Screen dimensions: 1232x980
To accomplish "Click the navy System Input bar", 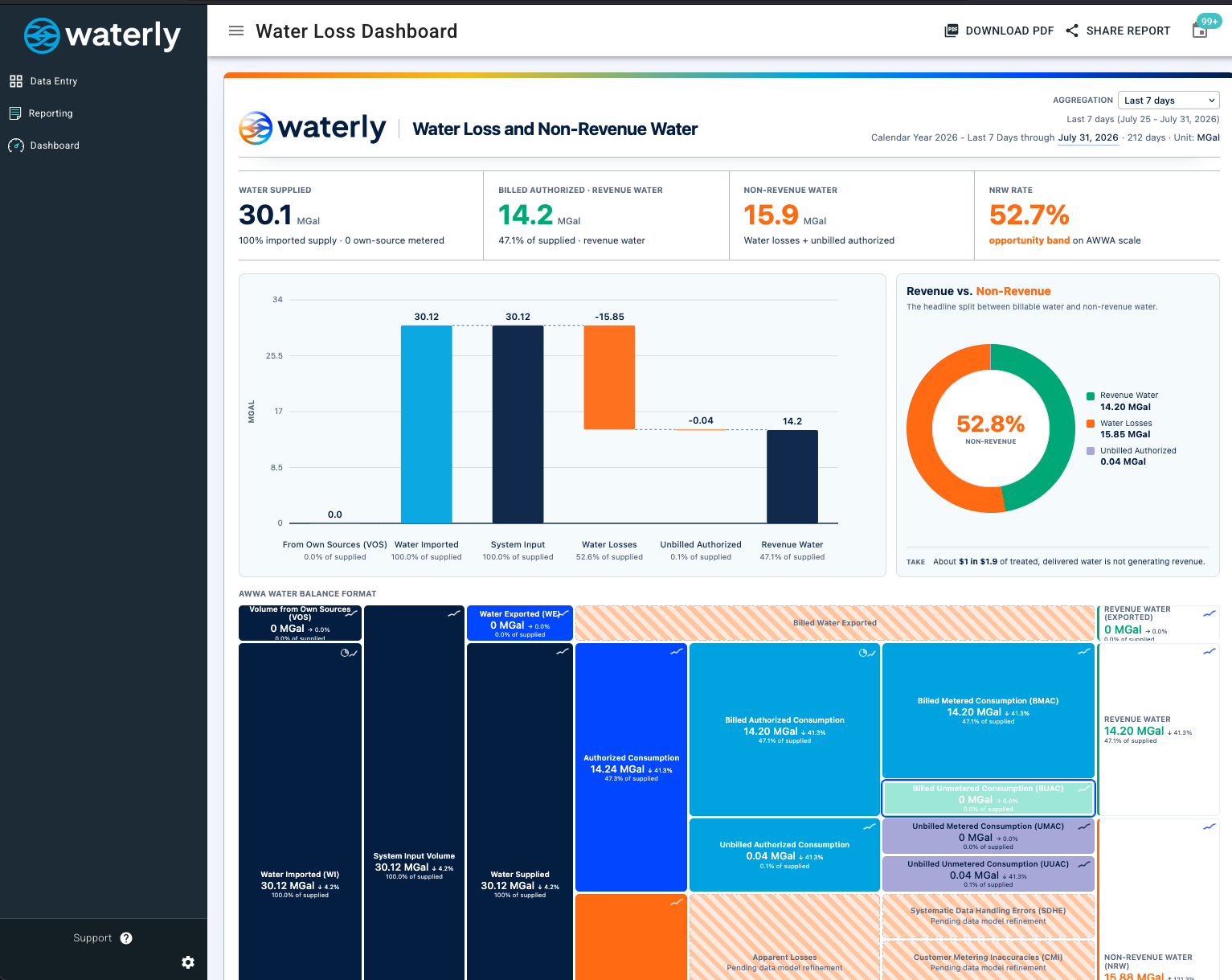I will click(x=518, y=424).
